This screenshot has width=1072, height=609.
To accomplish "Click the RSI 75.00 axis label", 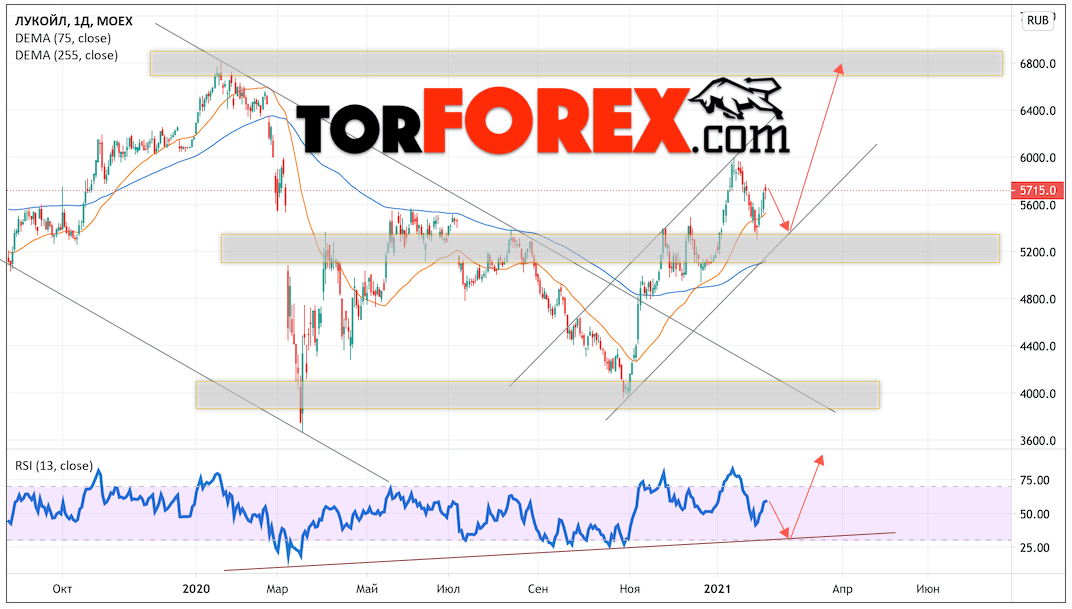I will [1034, 481].
